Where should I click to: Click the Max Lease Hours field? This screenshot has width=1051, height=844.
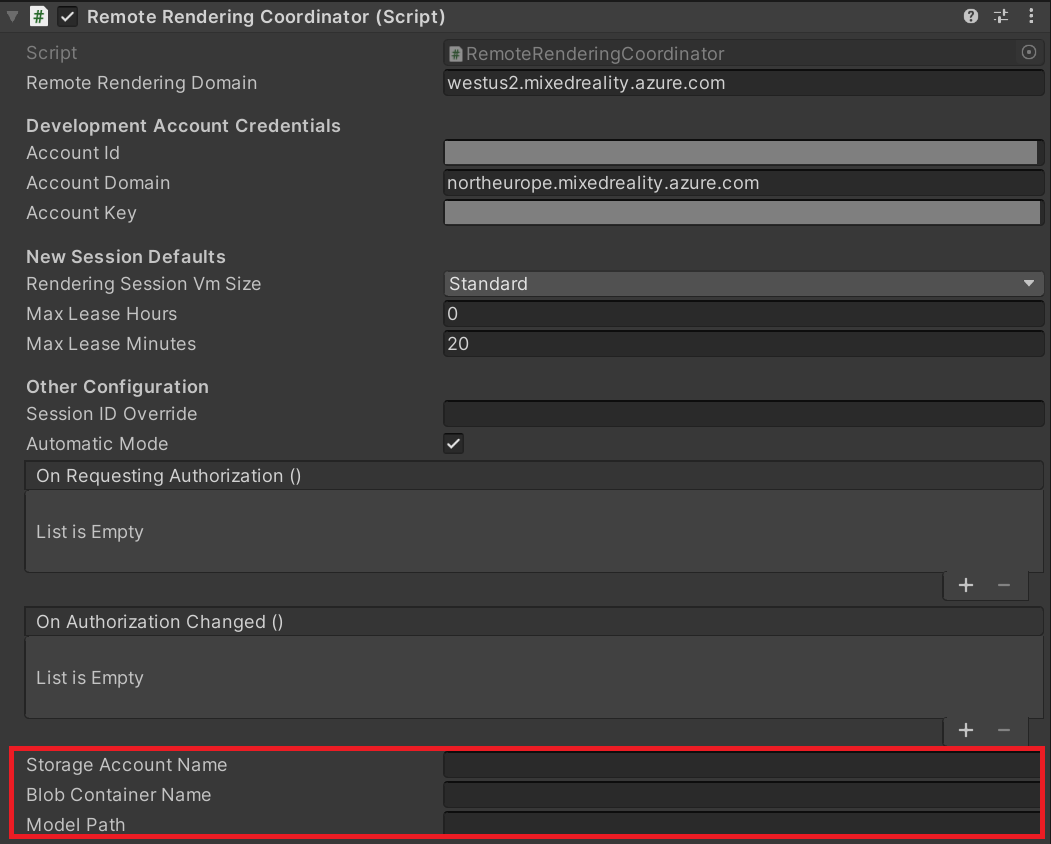743,314
